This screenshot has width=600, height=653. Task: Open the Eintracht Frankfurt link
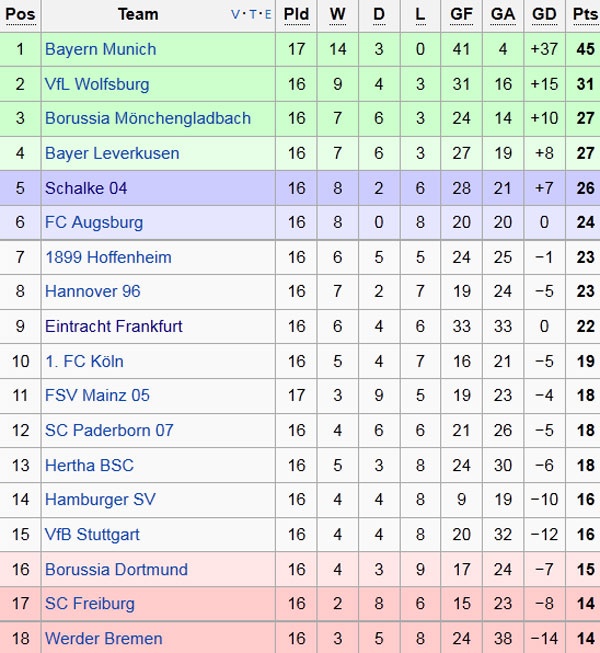click(112, 326)
